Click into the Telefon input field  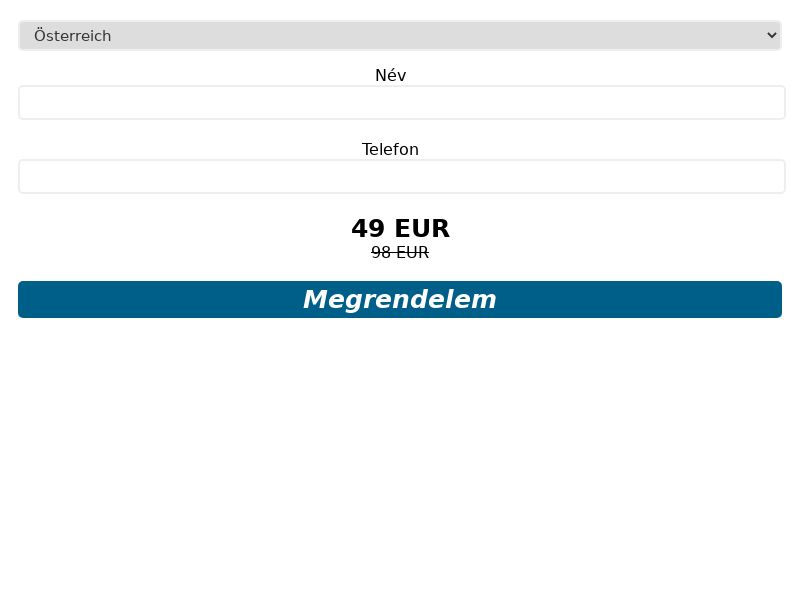coord(402,177)
